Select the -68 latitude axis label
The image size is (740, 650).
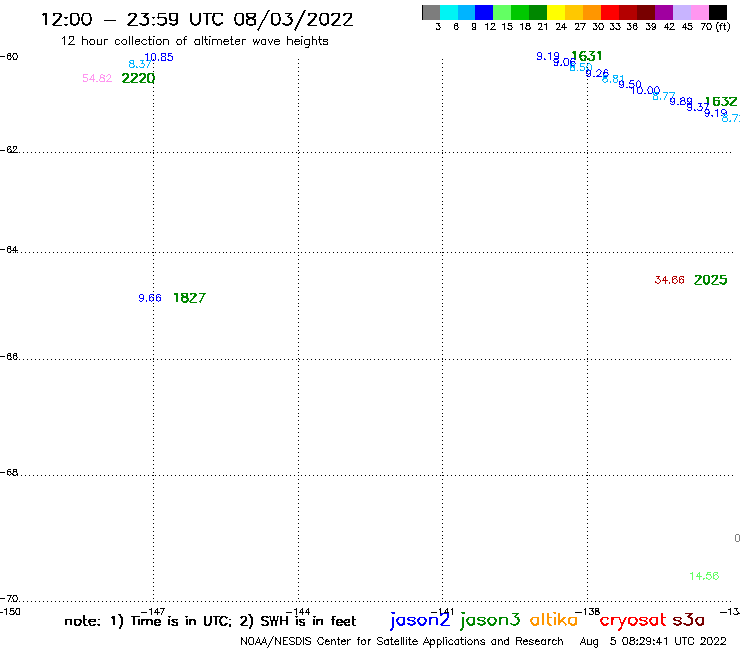[x=9, y=473]
